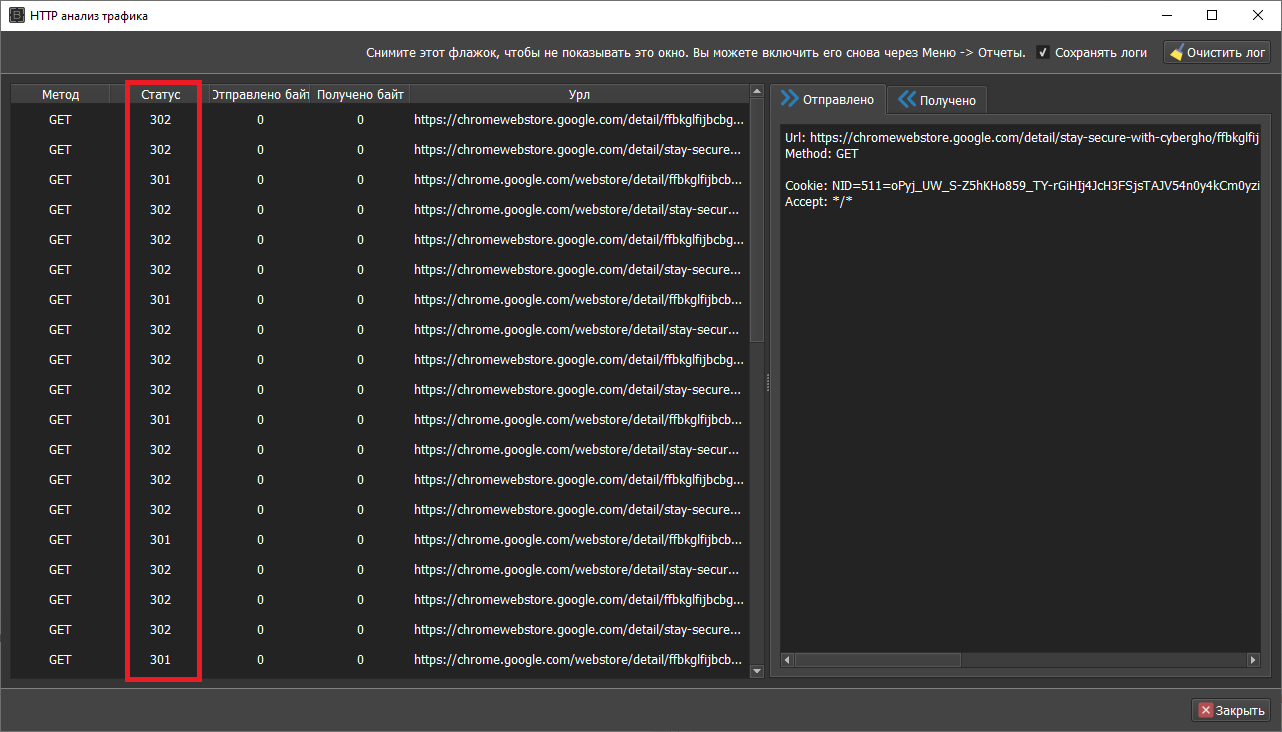Image resolution: width=1282 pixels, height=732 pixels.
Task: Click left arrow of details horizontal scrollbar
Action: (x=787, y=660)
